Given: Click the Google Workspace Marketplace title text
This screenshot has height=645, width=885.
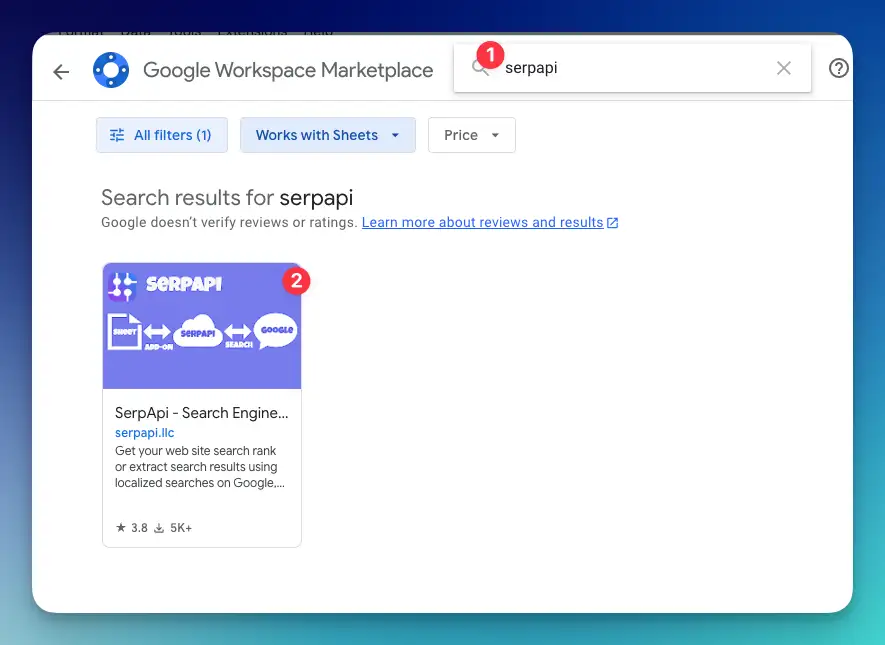Looking at the screenshot, I should [288, 71].
